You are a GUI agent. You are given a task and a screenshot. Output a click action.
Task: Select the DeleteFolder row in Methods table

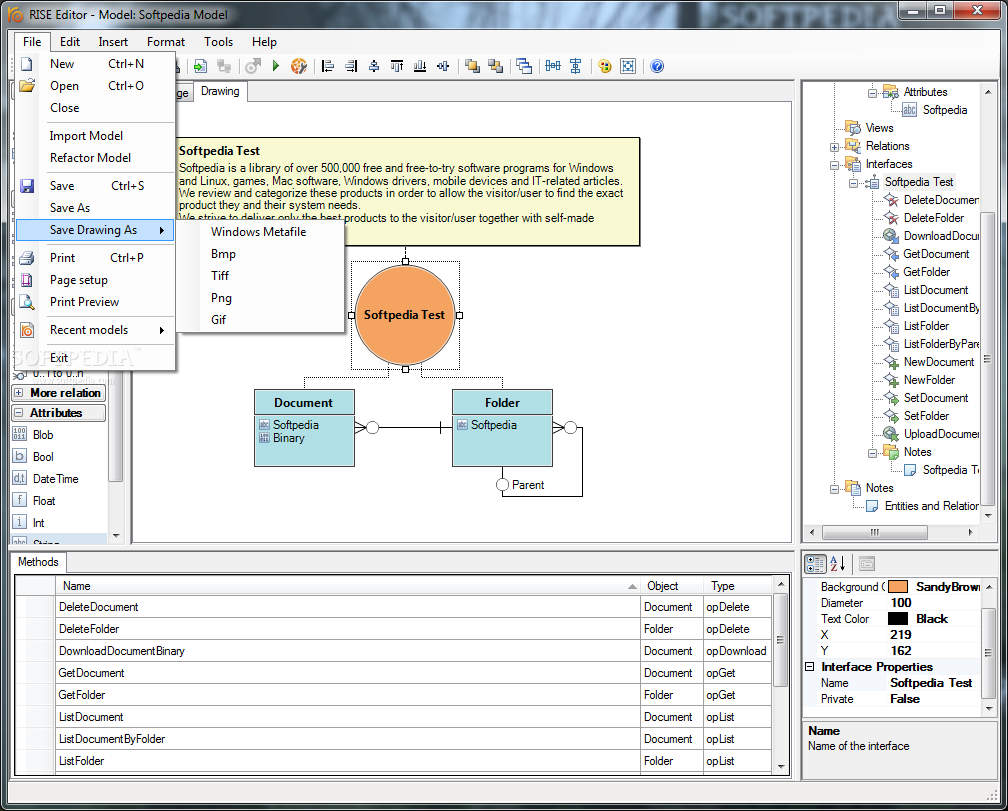click(393, 628)
